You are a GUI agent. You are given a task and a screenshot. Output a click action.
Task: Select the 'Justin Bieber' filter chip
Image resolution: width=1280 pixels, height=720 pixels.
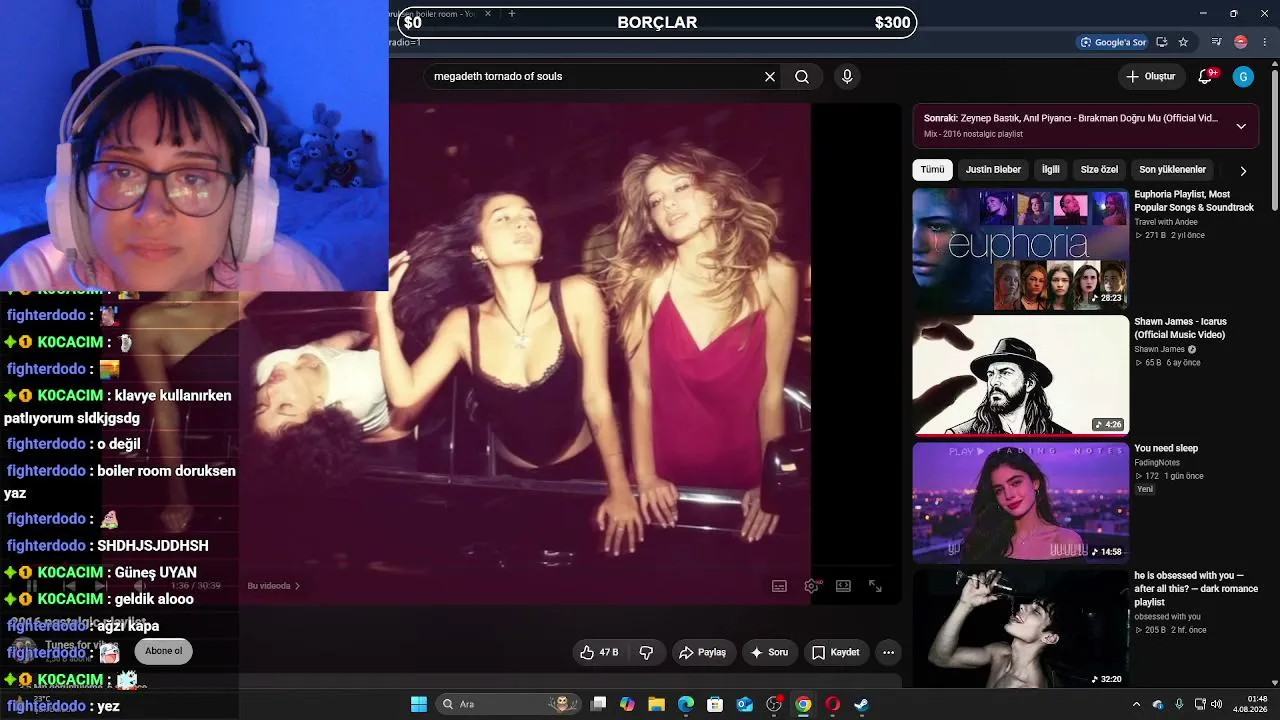point(993,170)
